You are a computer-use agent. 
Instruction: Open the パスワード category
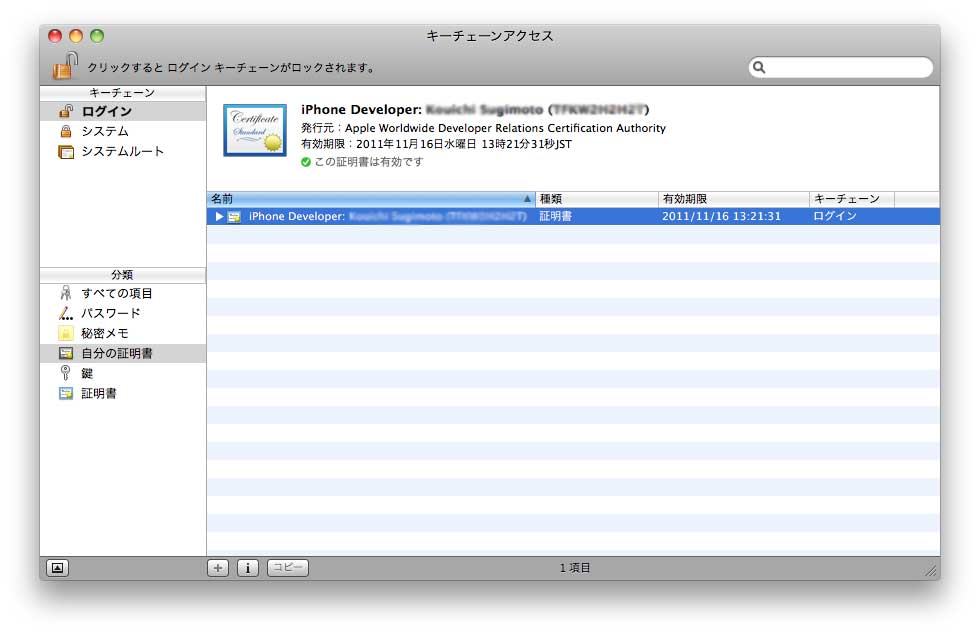(110, 313)
